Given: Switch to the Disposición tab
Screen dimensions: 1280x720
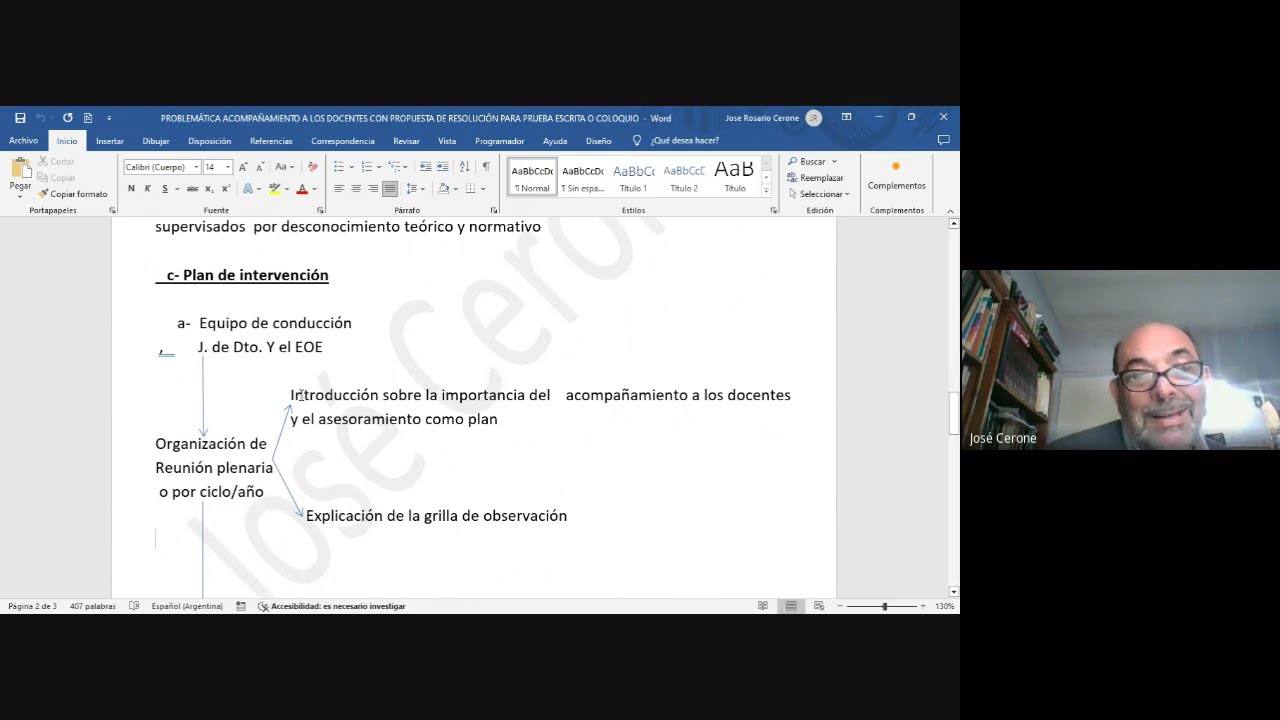Looking at the screenshot, I should [x=209, y=141].
